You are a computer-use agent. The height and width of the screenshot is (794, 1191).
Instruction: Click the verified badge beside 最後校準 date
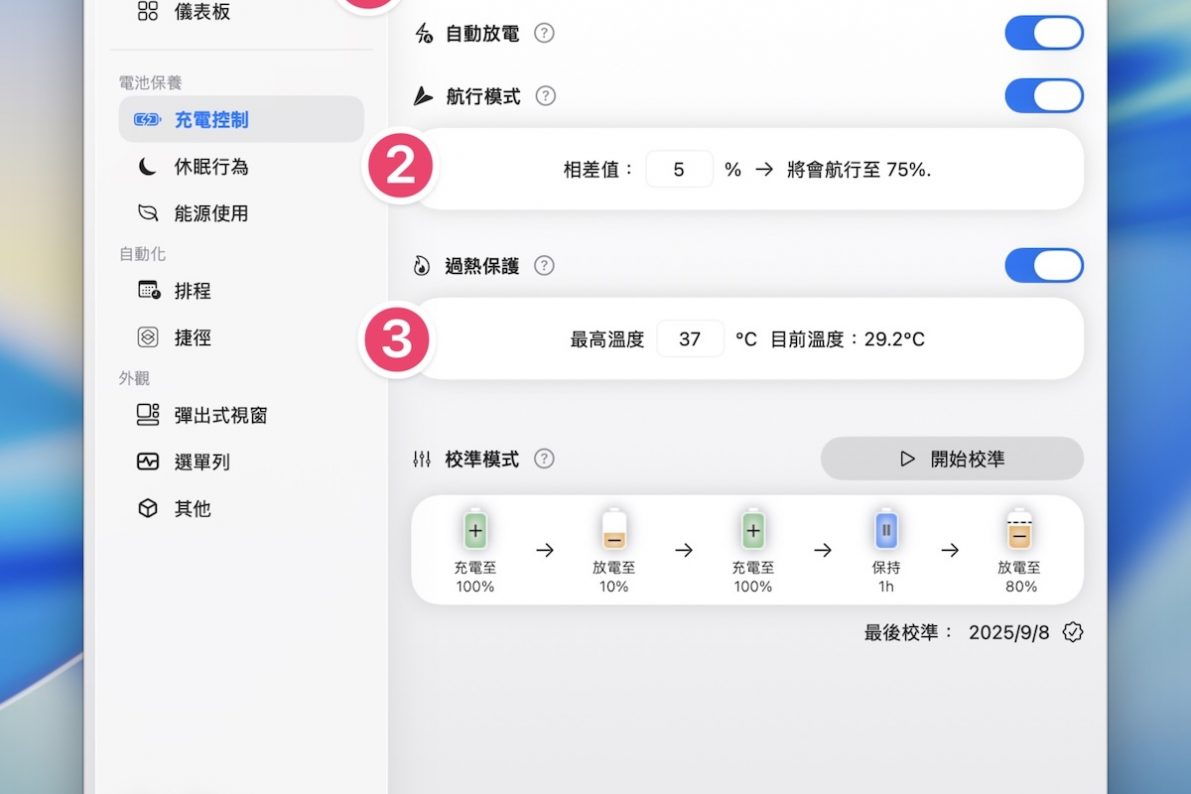click(x=1073, y=633)
